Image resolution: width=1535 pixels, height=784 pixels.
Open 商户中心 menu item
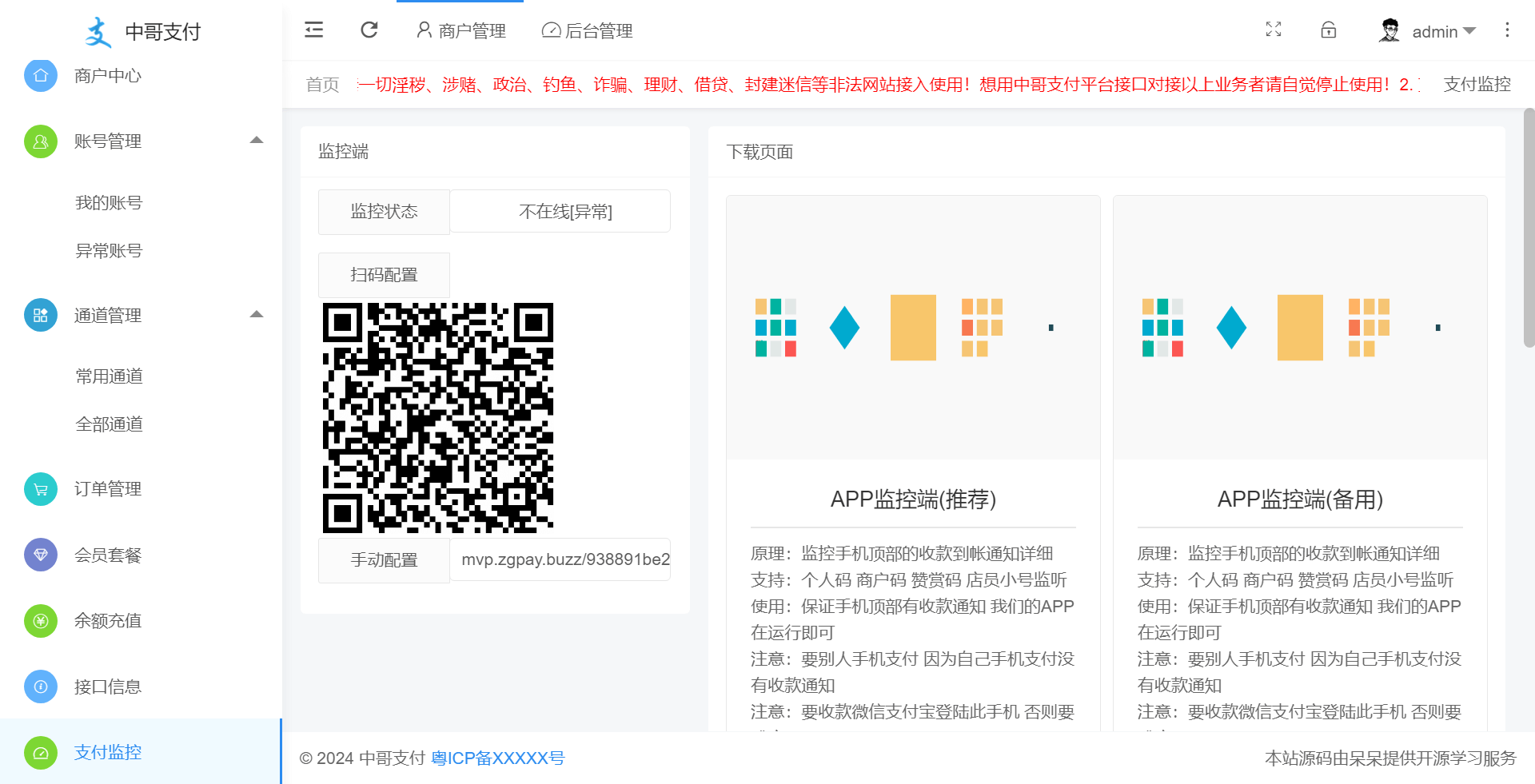click(x=108, y=76)
